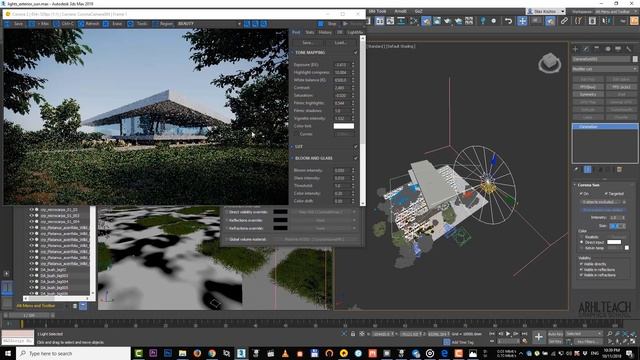The width and height of the screenshot is (640, 360).
Task: Click the Erase button in frame buffer toolbar
Action: pyautogui.click(x=113, y=24)
